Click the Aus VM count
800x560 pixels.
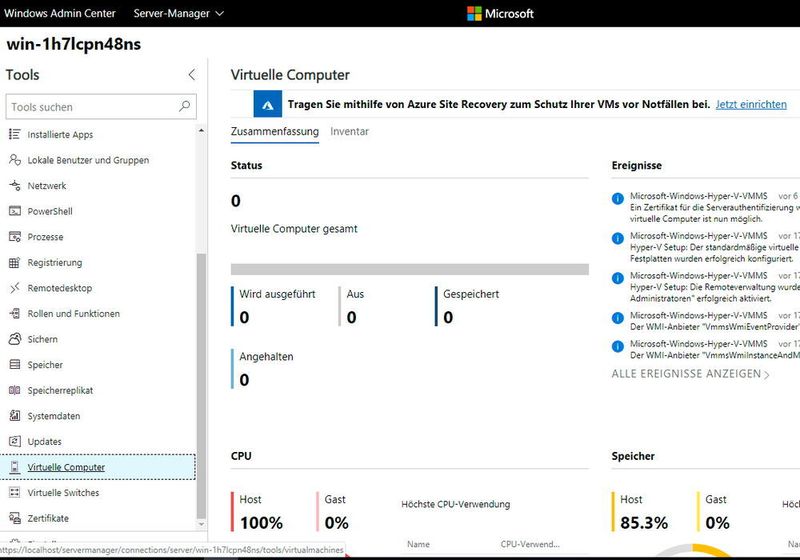tap(352, 317)
